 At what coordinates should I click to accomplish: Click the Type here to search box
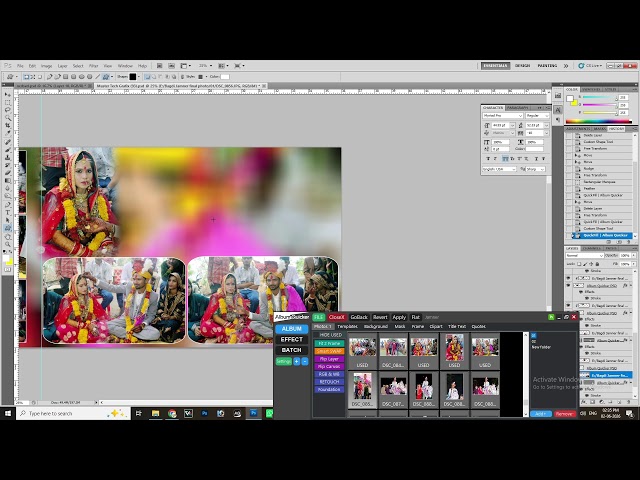tap(74, 413)
